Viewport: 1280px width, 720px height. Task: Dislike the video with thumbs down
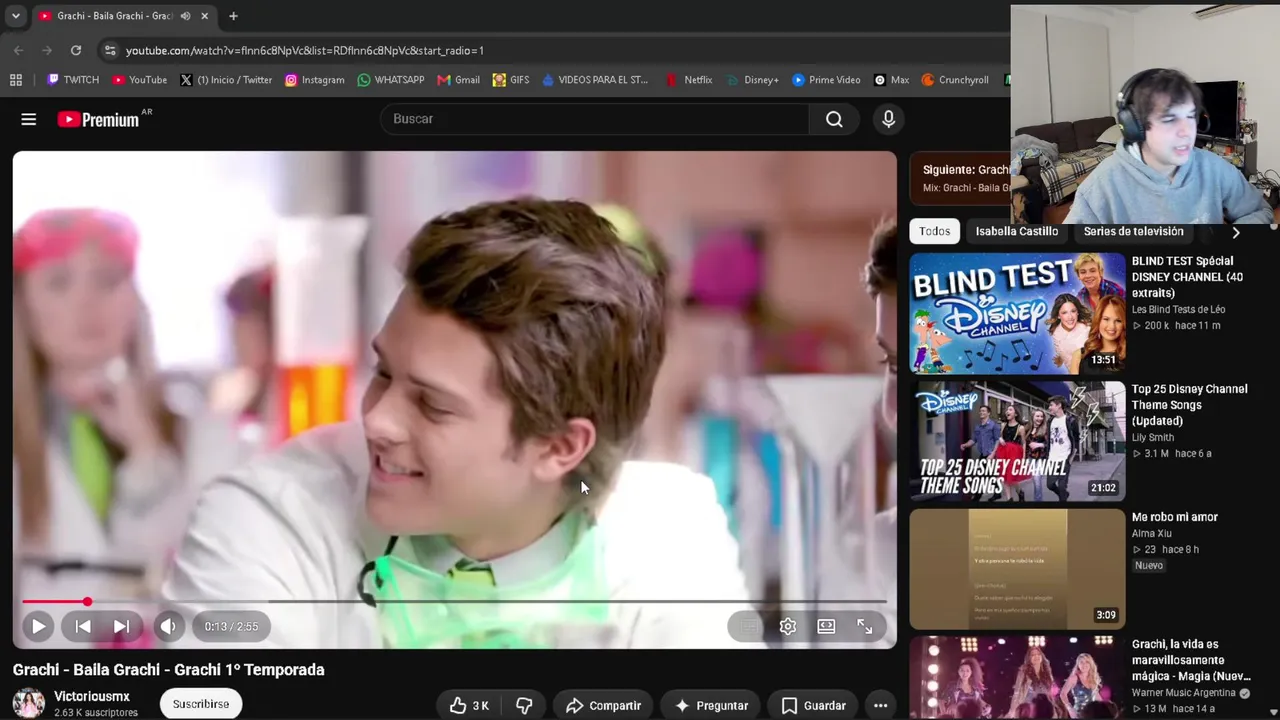[x=524, y=706]
